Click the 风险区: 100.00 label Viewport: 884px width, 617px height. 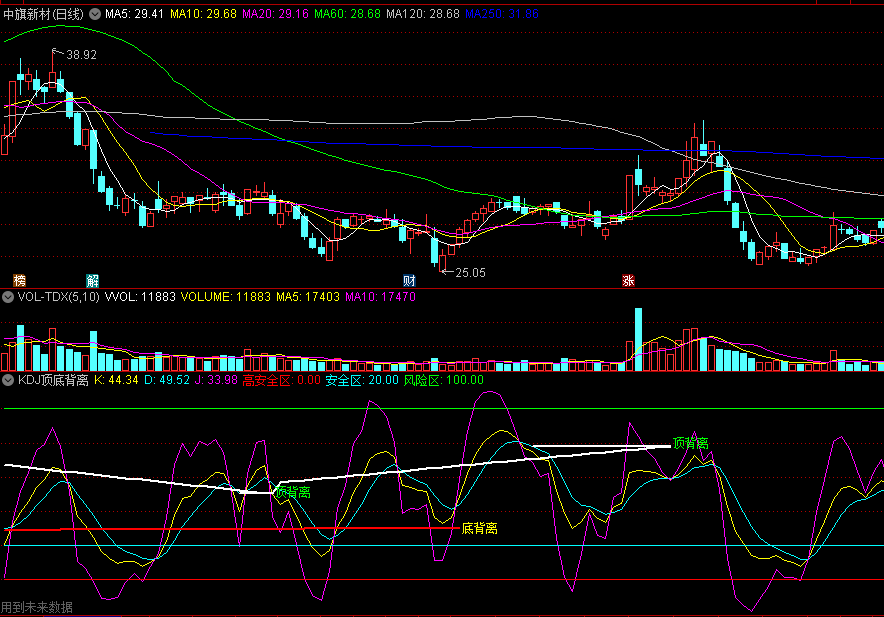tap(444, 380)
